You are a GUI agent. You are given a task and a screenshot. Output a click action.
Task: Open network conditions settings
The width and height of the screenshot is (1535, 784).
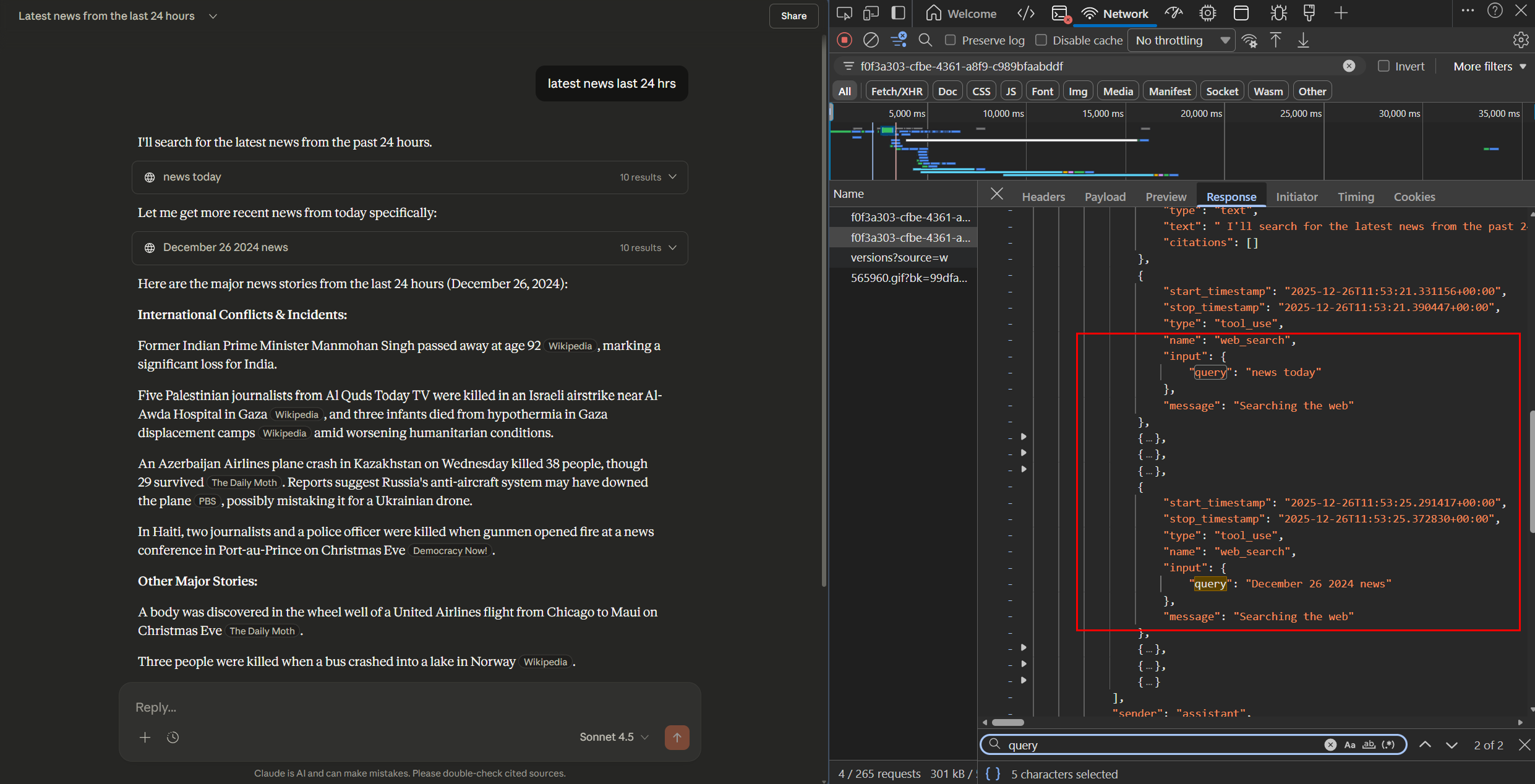1250,40
